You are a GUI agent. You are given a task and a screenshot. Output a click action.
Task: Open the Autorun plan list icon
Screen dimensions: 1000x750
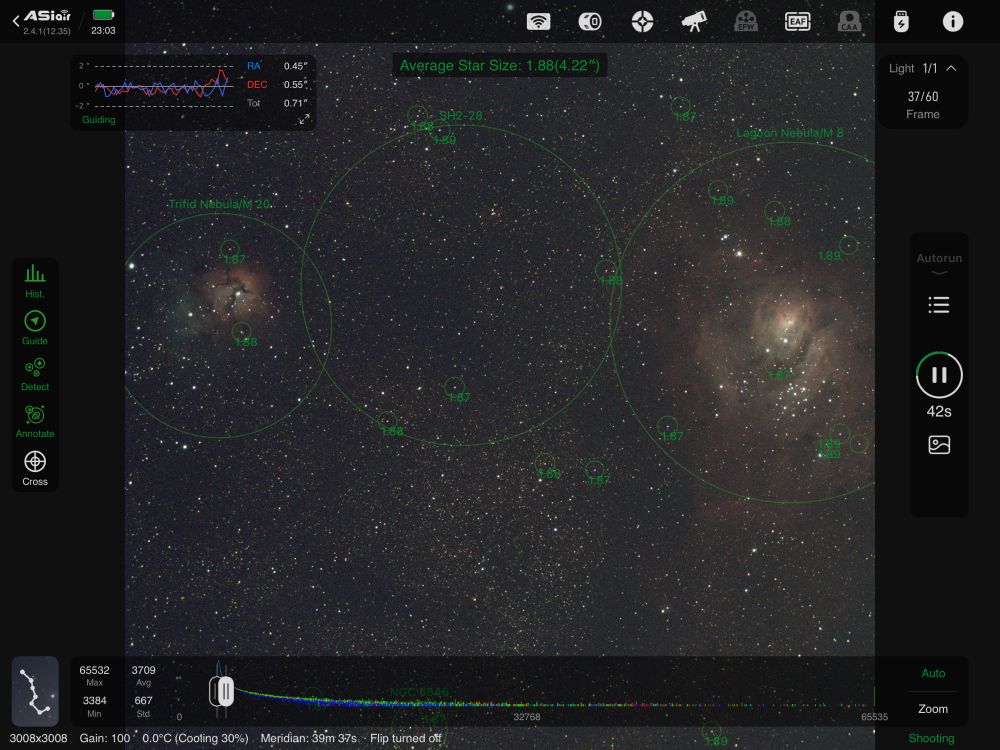pyautogui.click(x=939, y=305)
